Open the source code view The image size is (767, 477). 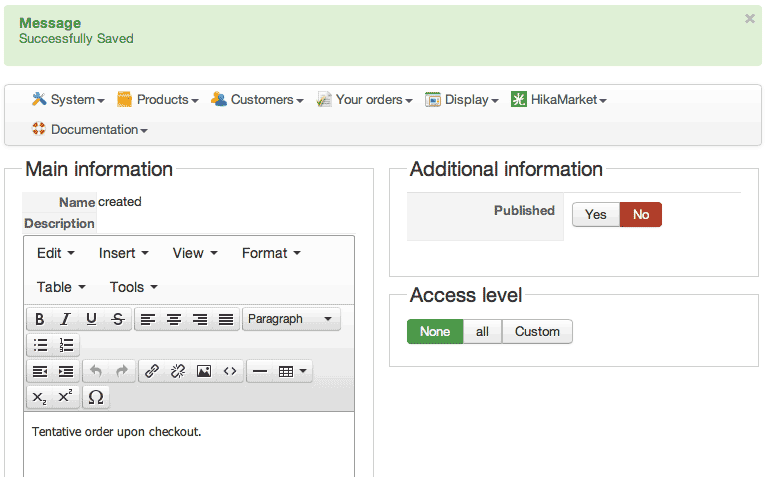230,371
